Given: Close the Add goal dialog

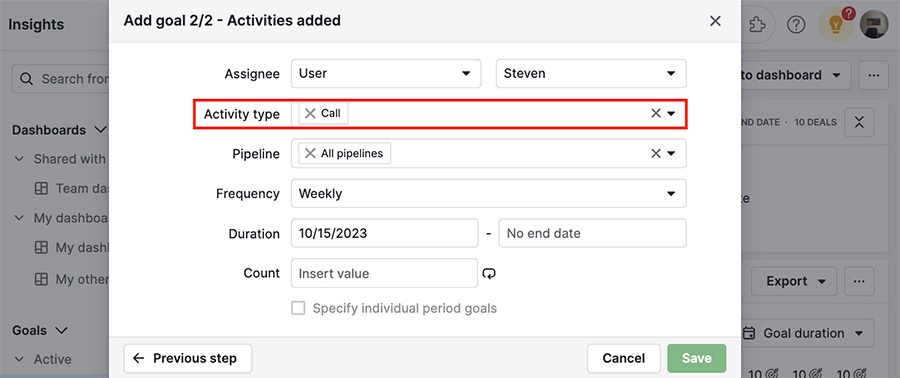Looking at the screenshot, I should coord(715,21).
